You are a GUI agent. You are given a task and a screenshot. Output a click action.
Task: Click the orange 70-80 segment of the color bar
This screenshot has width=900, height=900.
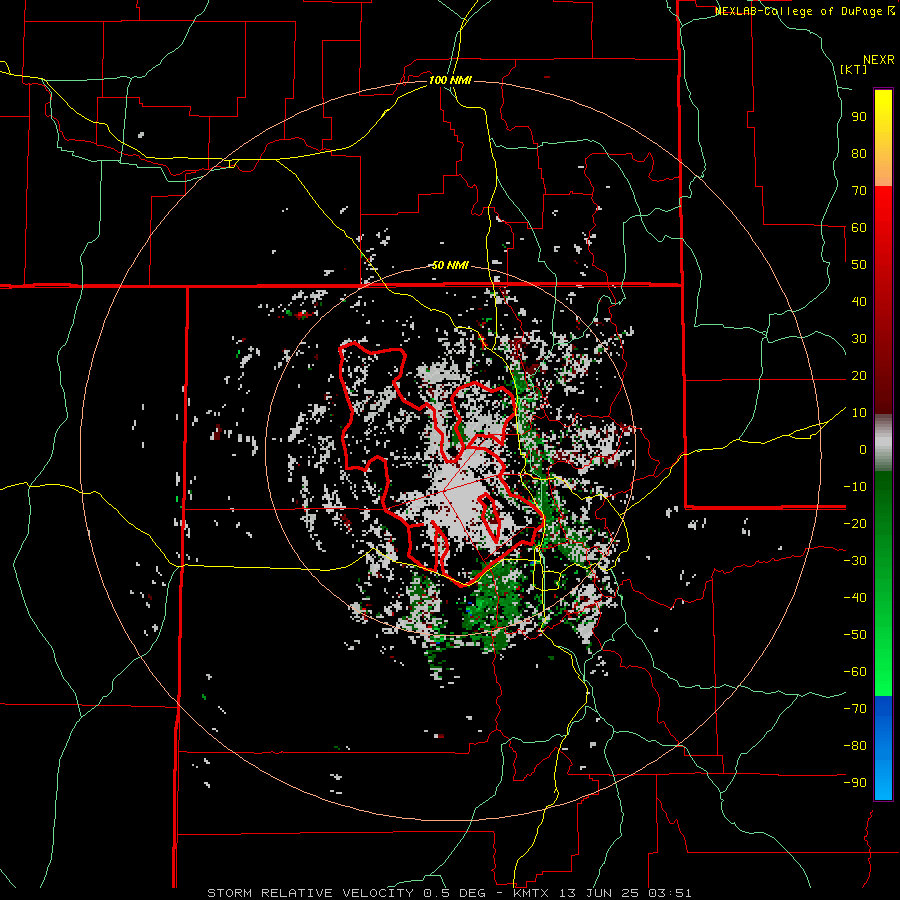(883, 169)
